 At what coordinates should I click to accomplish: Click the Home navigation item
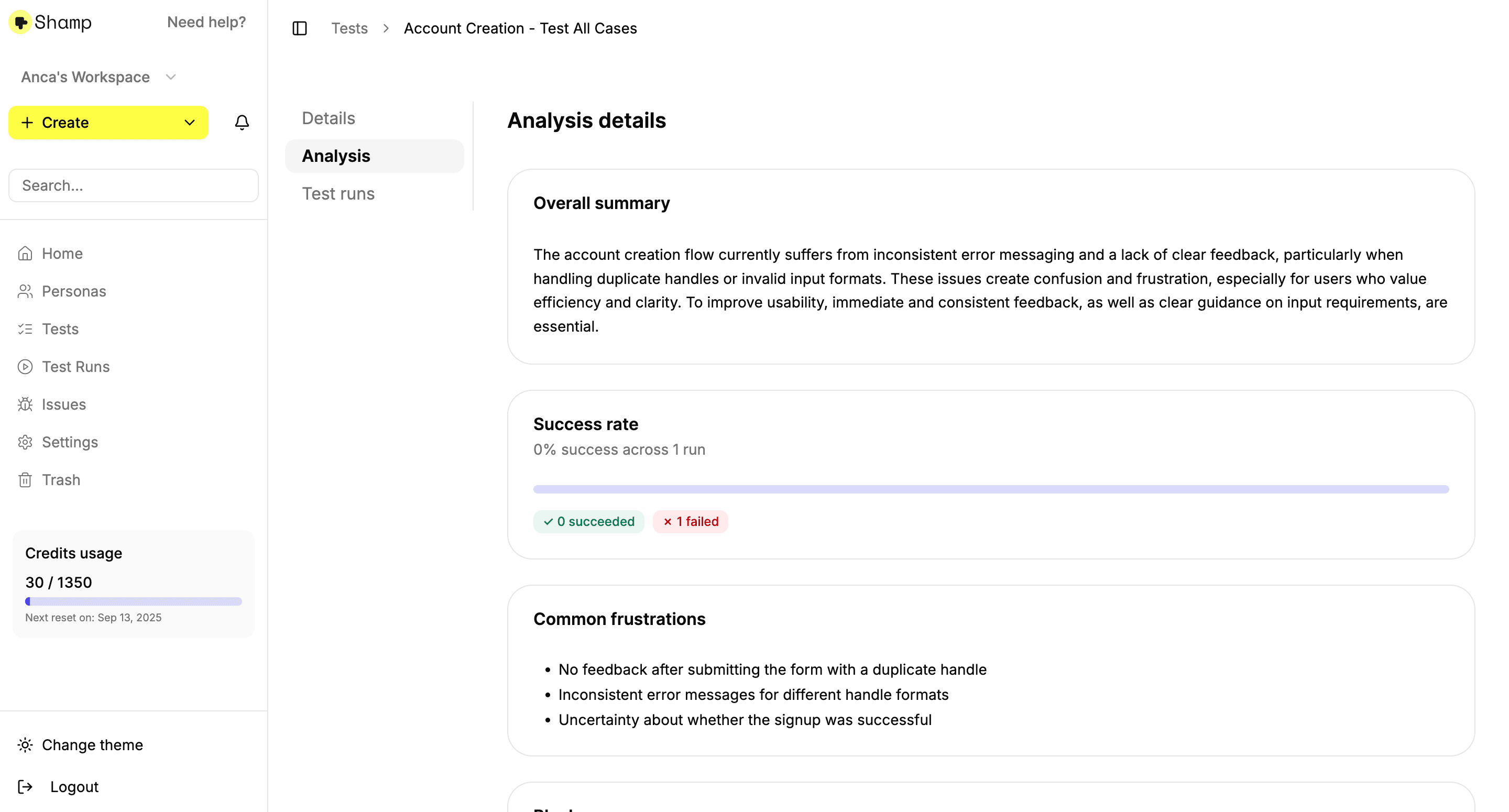click(62, 253)
